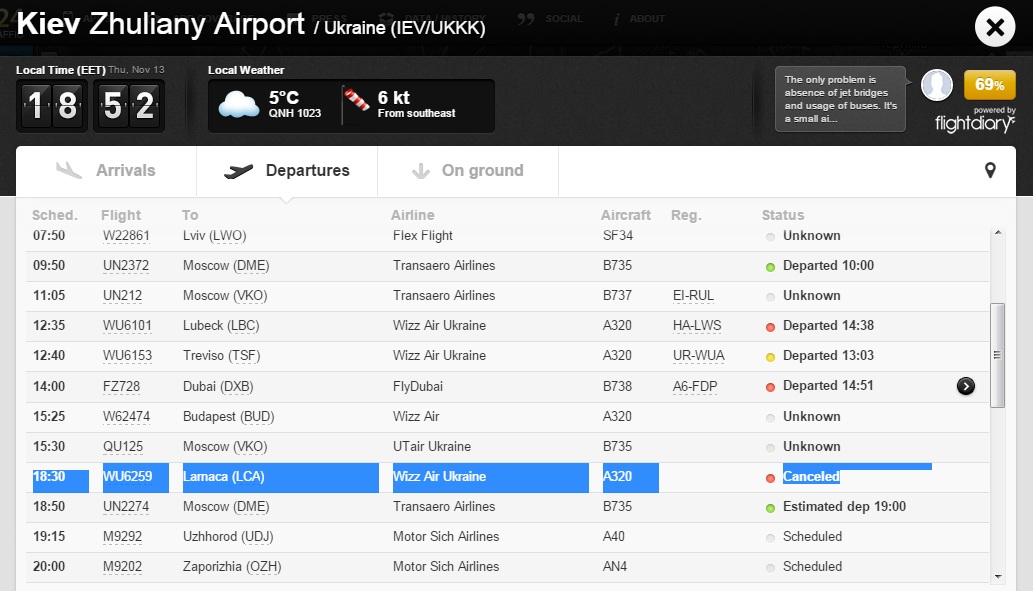Click the arrow icon on FZ728 row
Image resolution: width=1033 pixels, height=591 pixels.
pyautogui.click(x=965, y=386)
